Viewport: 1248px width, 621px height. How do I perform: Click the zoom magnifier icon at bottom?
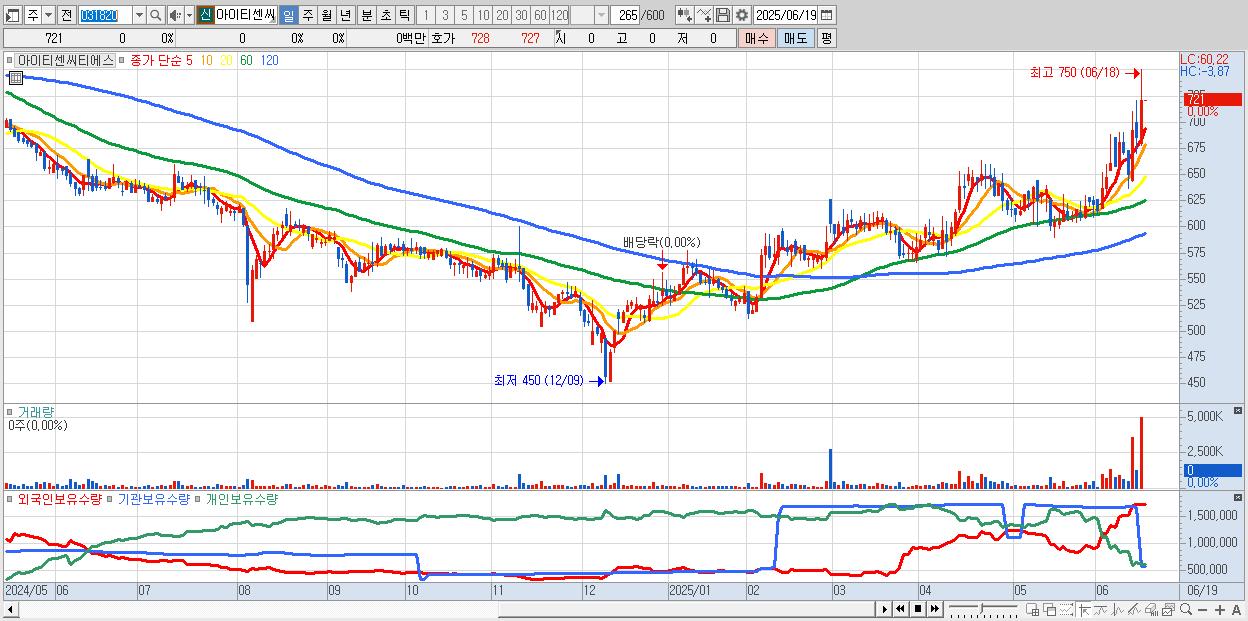(x=1184, y=610)
